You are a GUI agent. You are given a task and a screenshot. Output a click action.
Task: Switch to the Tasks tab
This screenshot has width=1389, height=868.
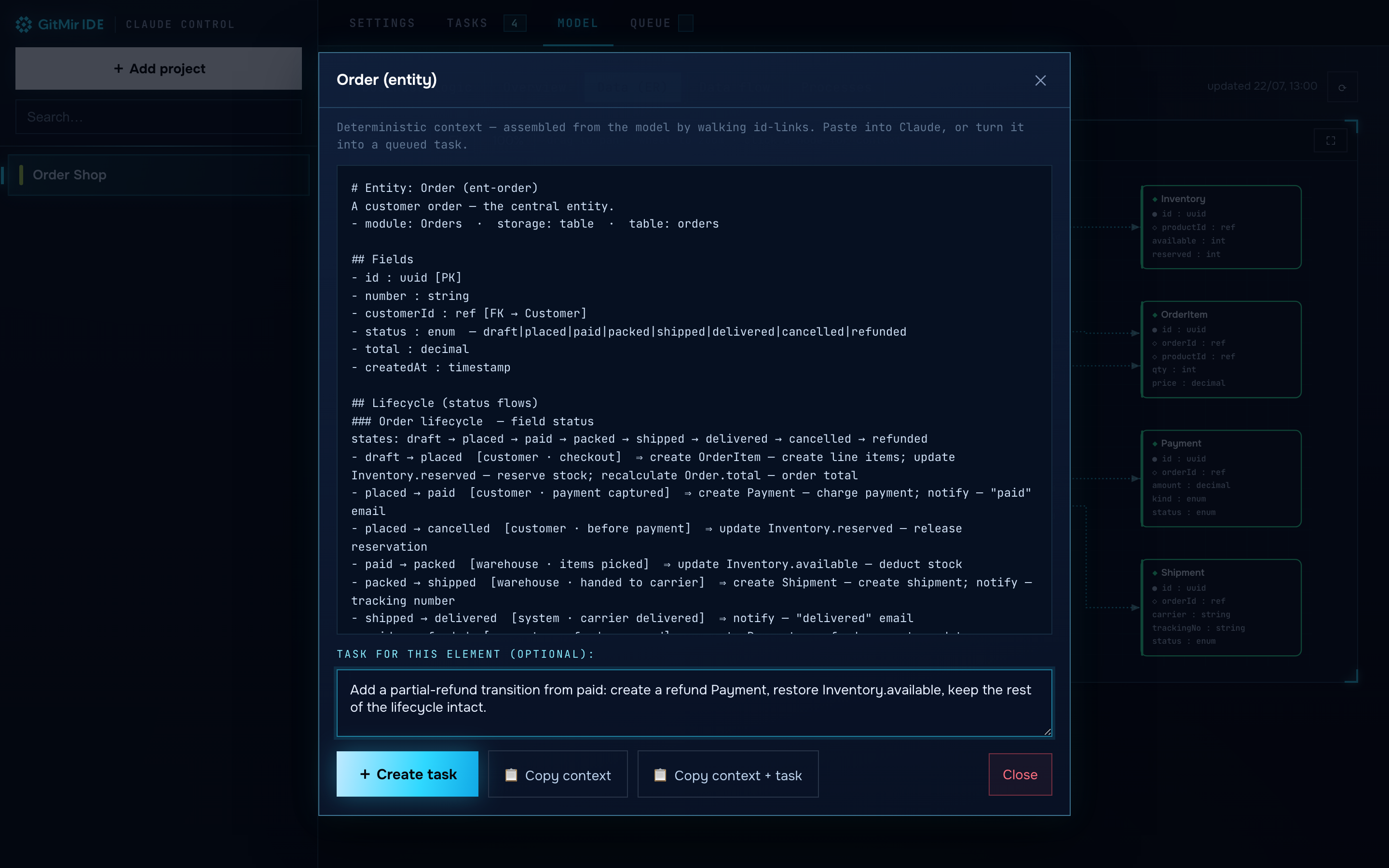tap(467, 23)
